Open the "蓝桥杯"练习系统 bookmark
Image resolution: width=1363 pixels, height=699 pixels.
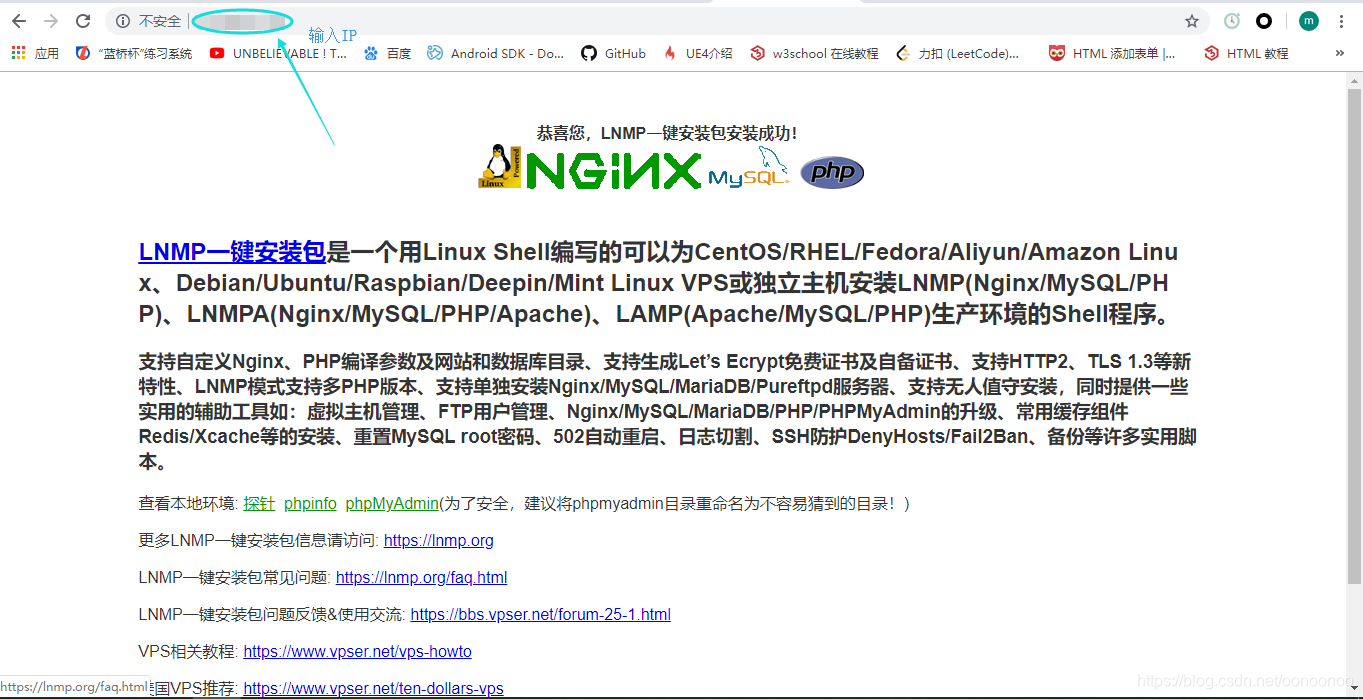pos(134,53)
